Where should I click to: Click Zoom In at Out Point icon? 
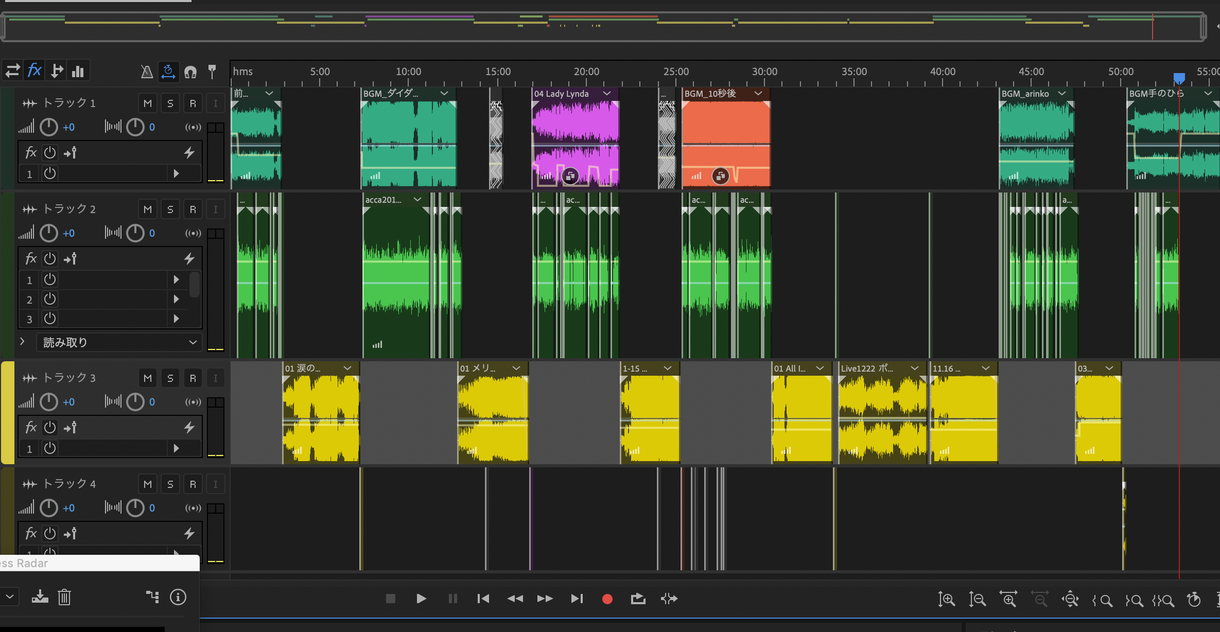pyautogui.click(x=1133, y=600)
